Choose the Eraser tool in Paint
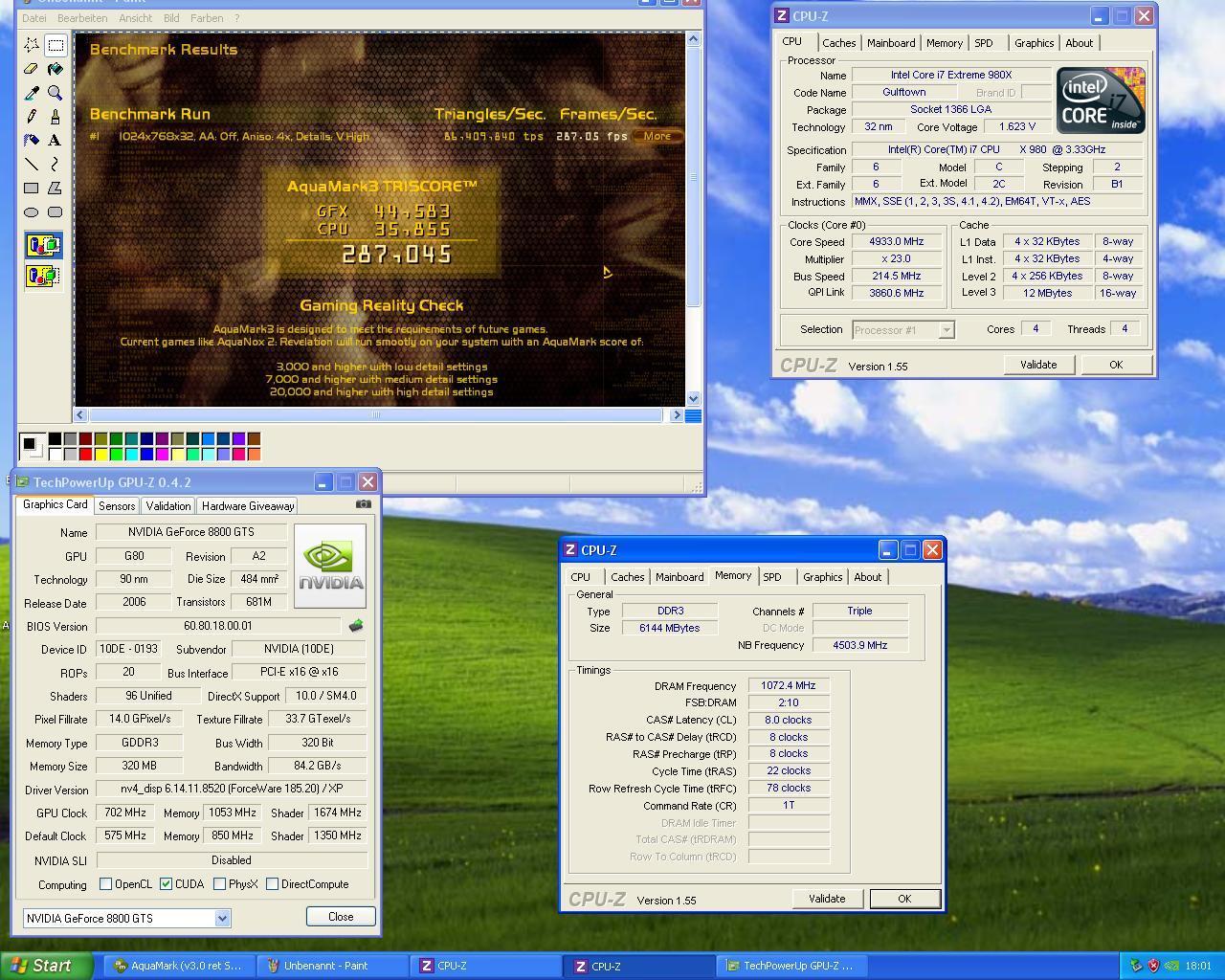Image resolution: width=1225 pixels, height=980 pixels. pos(32,69)
